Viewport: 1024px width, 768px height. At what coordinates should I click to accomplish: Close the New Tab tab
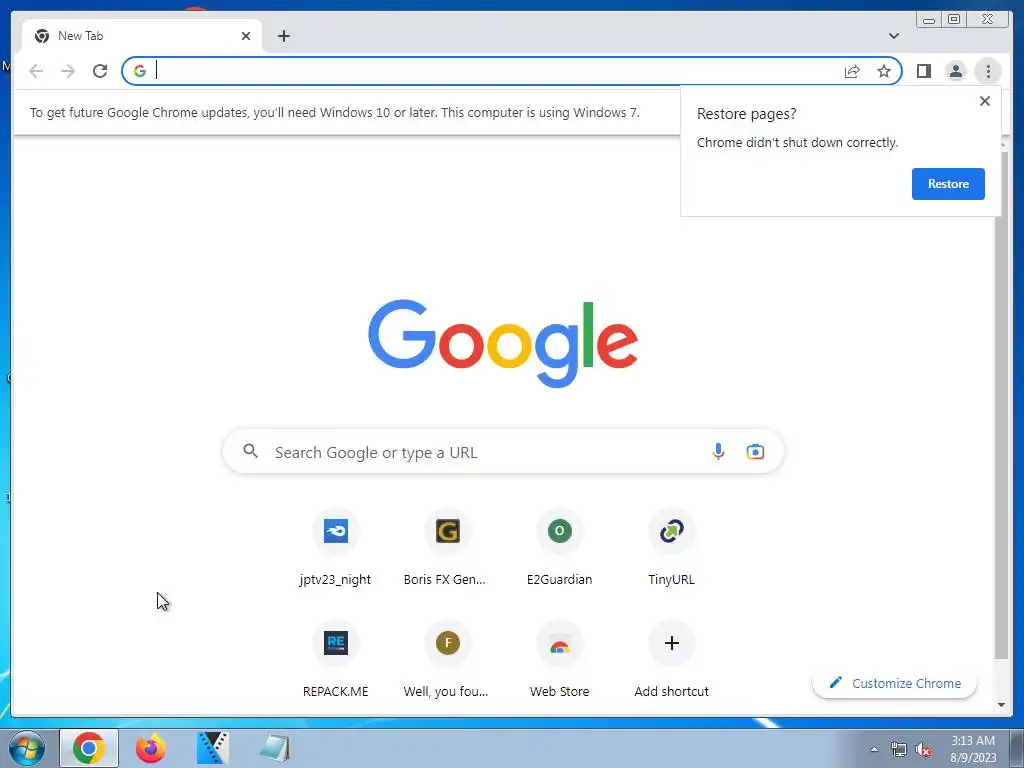246,36
